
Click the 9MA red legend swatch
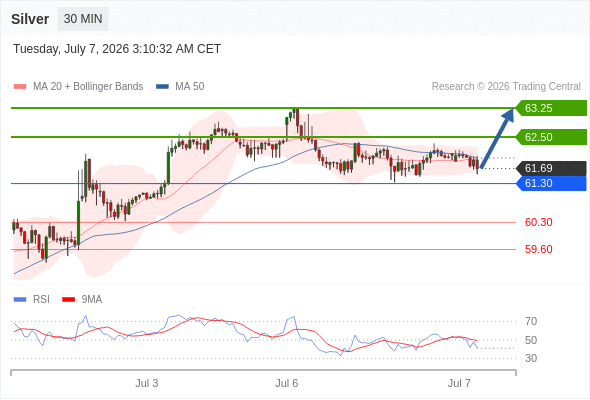point(68,300)
